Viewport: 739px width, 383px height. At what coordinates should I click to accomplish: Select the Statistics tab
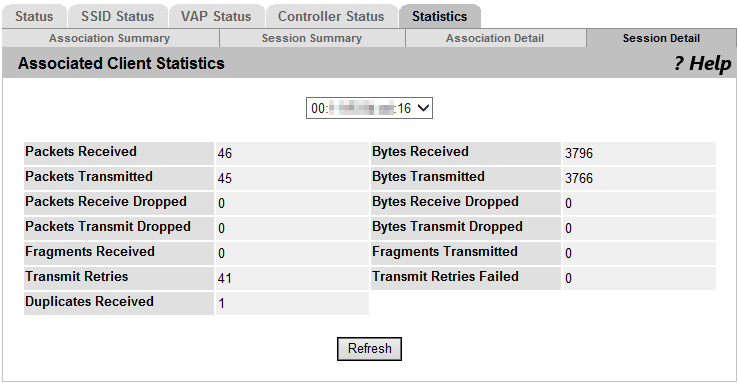(439, 16)
